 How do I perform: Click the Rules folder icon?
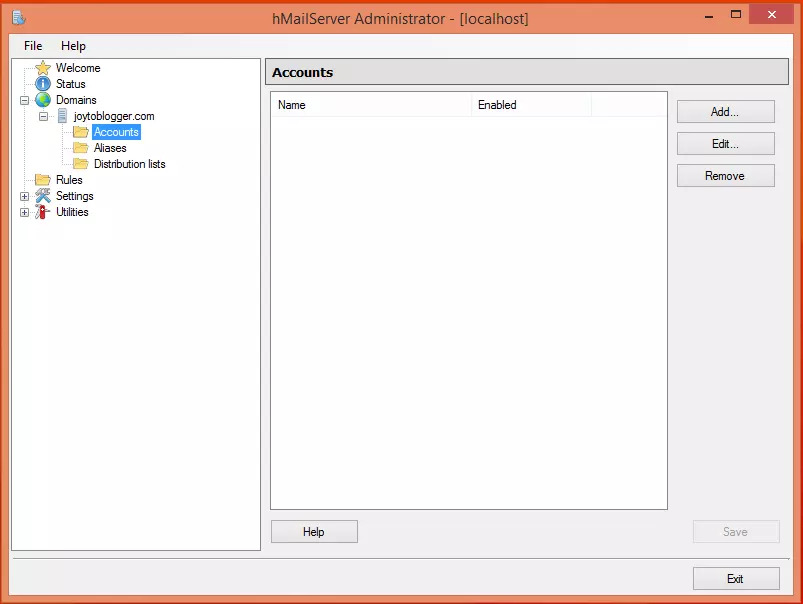[x=43, y=180]
